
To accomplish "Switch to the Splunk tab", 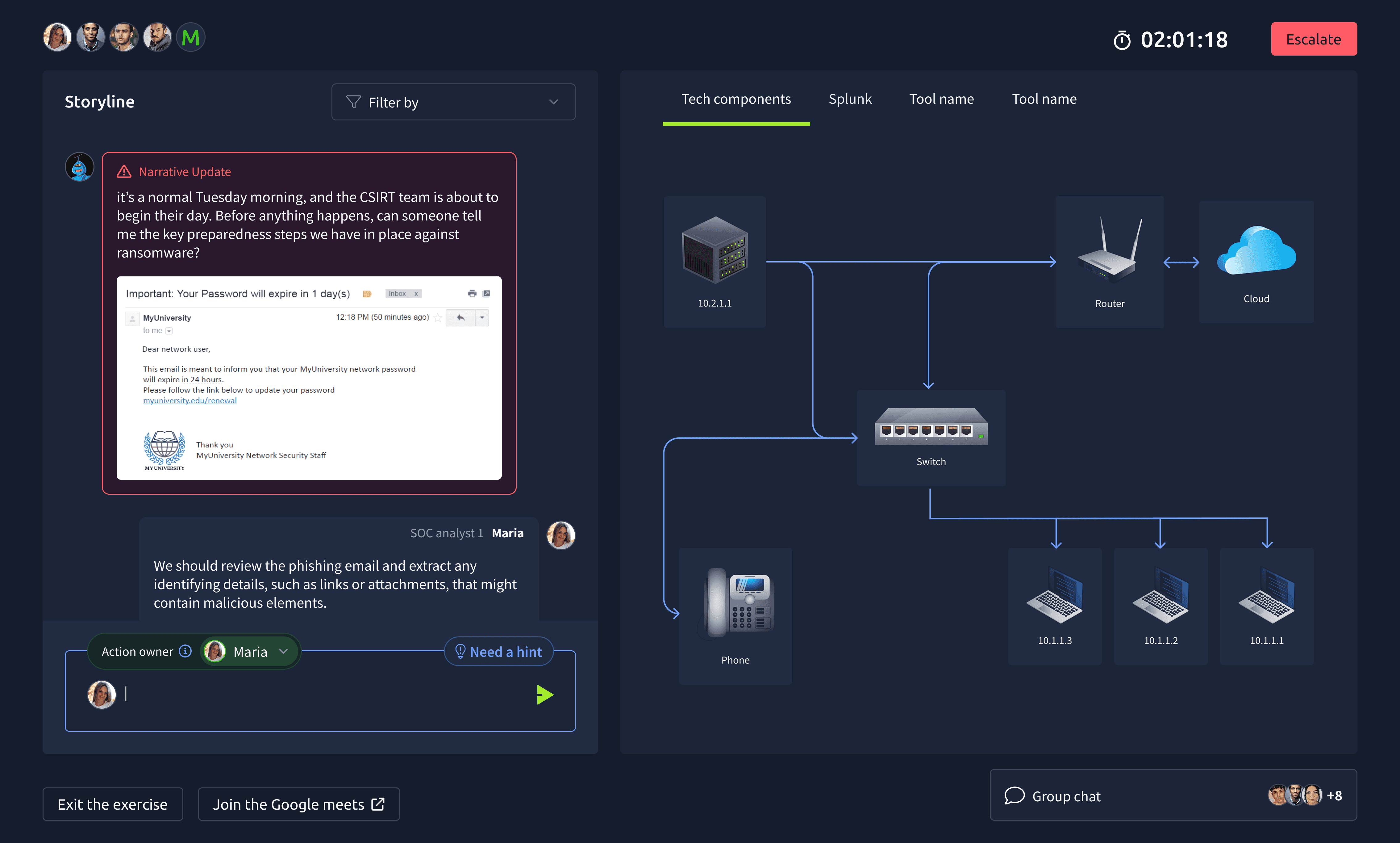I will [849, 99].
